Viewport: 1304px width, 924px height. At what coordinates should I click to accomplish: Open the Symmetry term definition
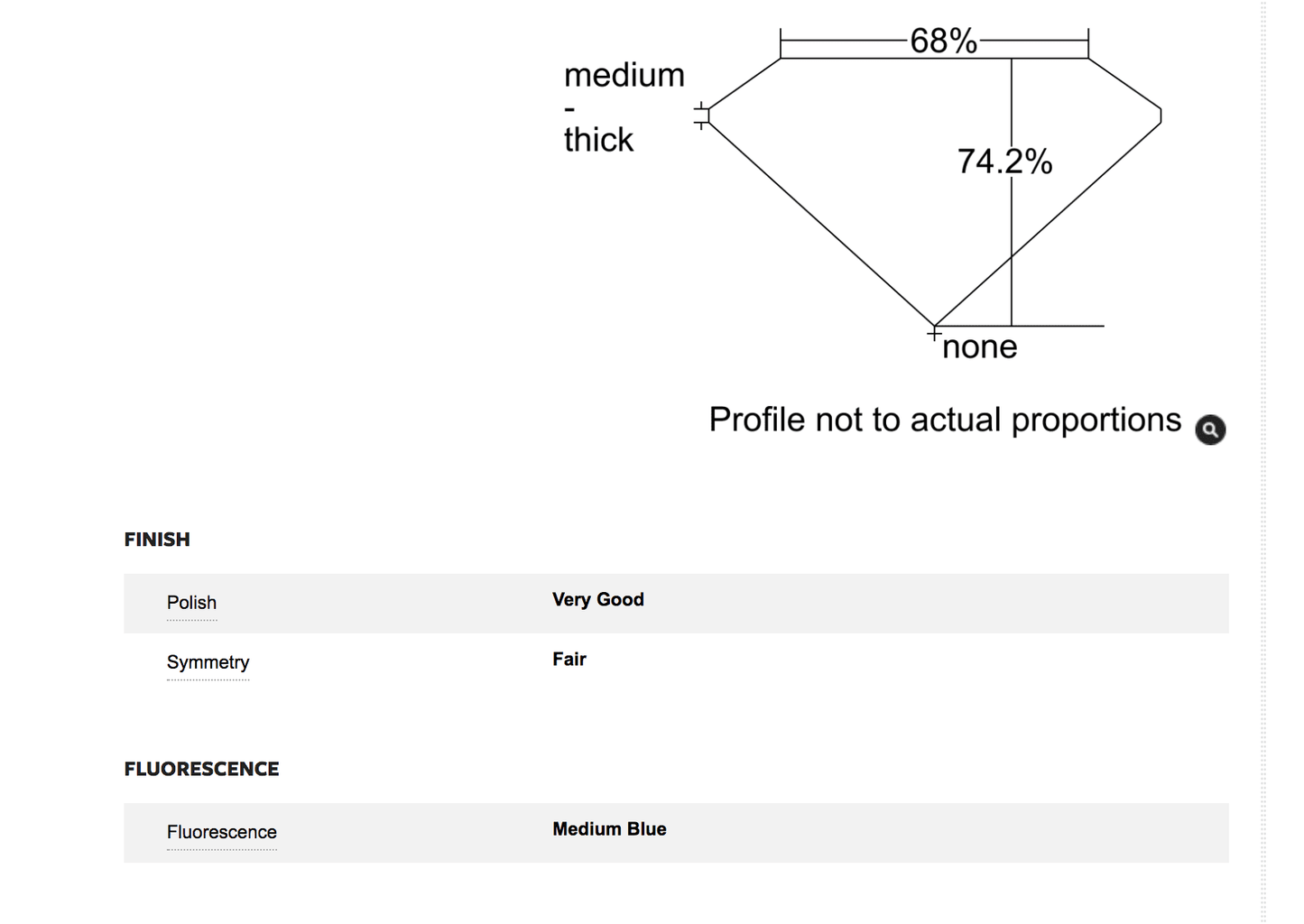[x=208, y=662]
